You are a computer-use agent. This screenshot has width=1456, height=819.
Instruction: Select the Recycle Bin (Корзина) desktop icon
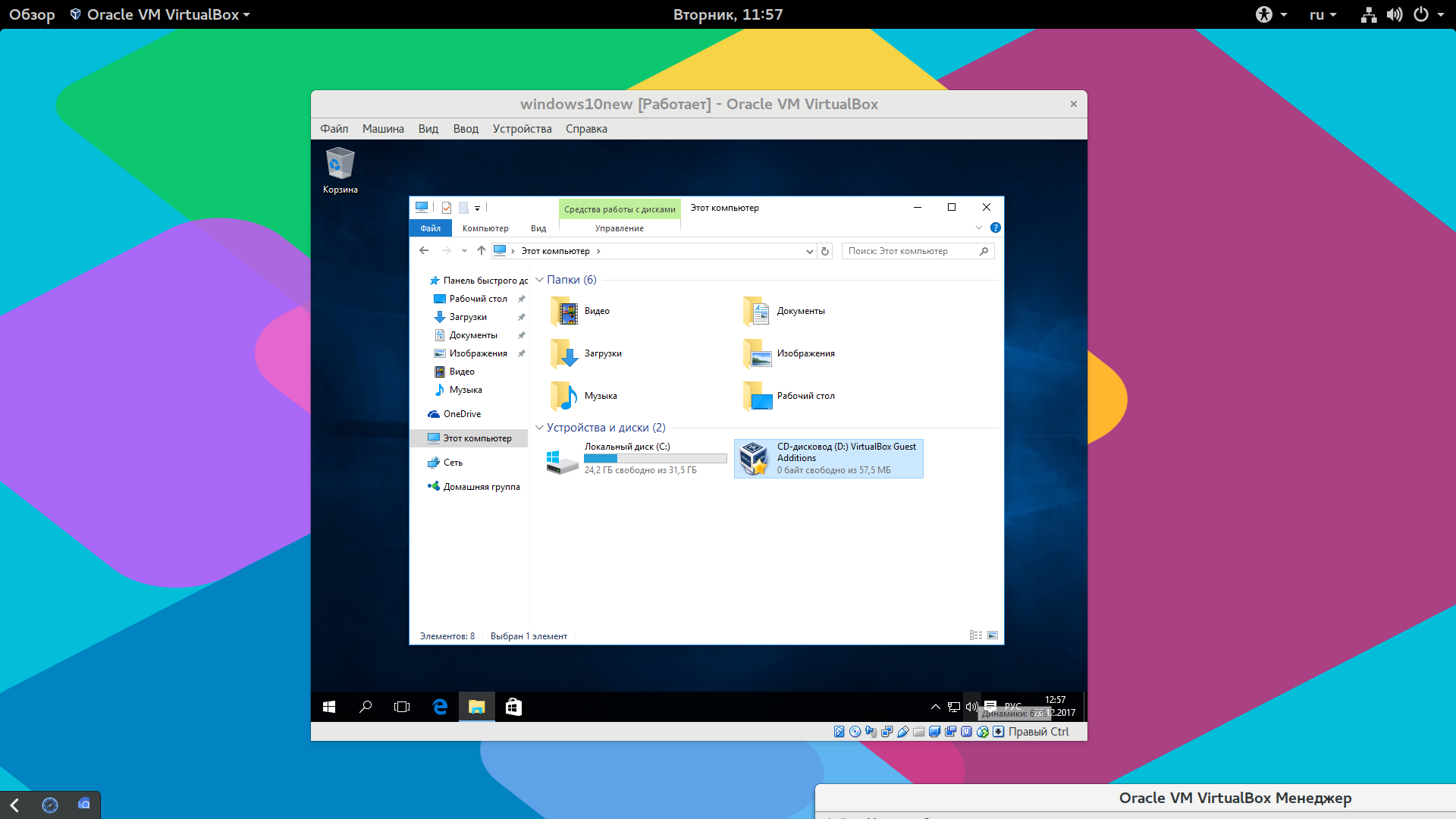(x=340, y=171)
